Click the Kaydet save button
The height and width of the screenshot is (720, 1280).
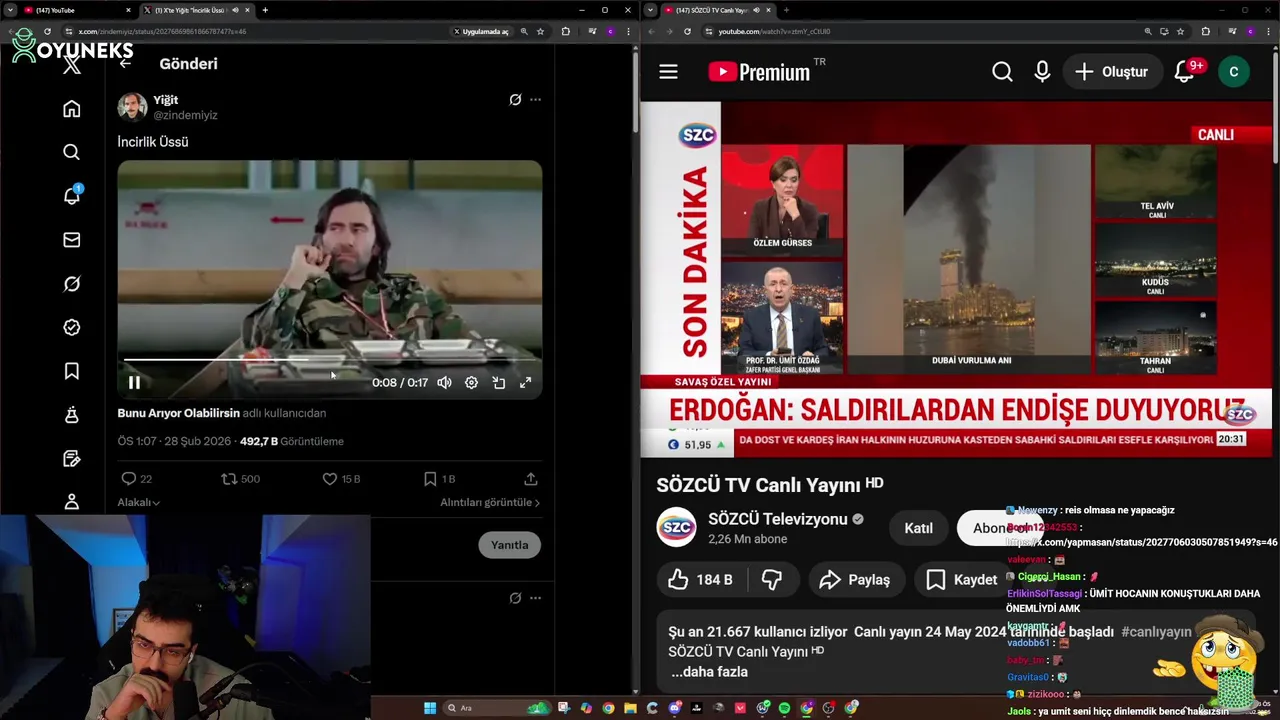(963, 579)
